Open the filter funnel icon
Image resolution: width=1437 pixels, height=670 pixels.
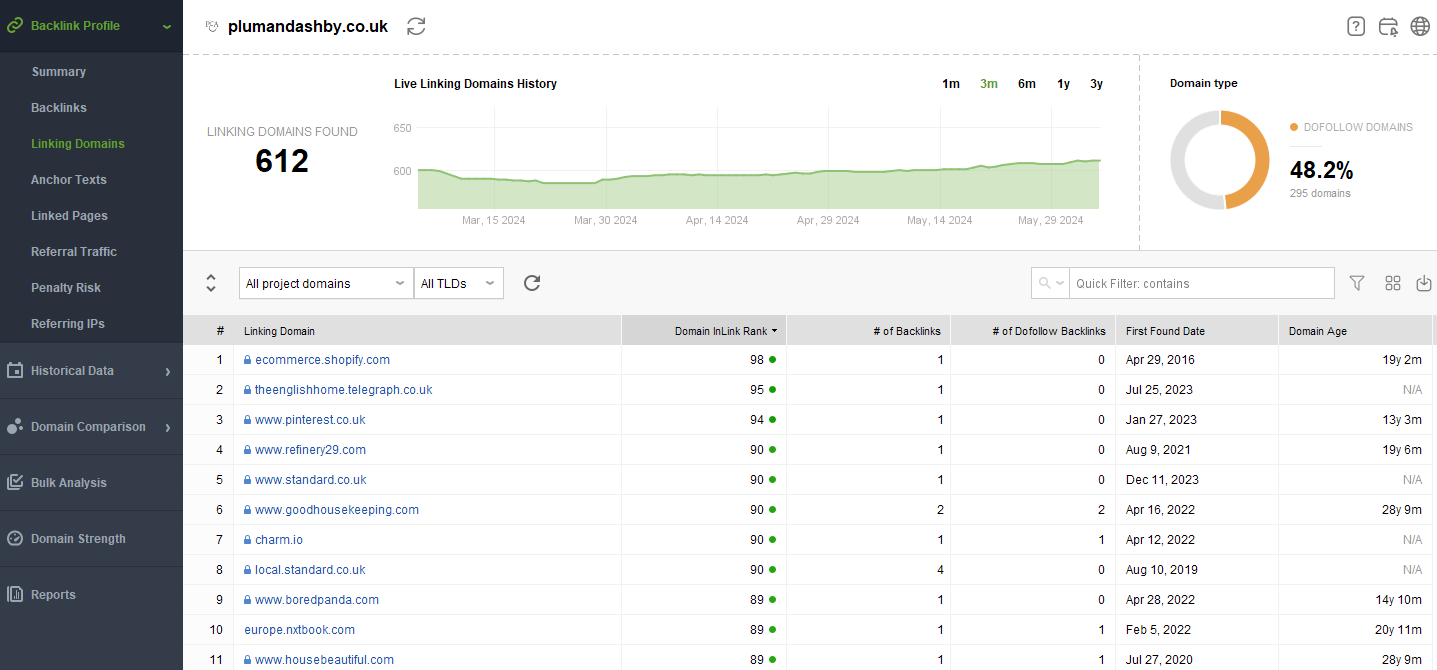(x=1357, y=283)
